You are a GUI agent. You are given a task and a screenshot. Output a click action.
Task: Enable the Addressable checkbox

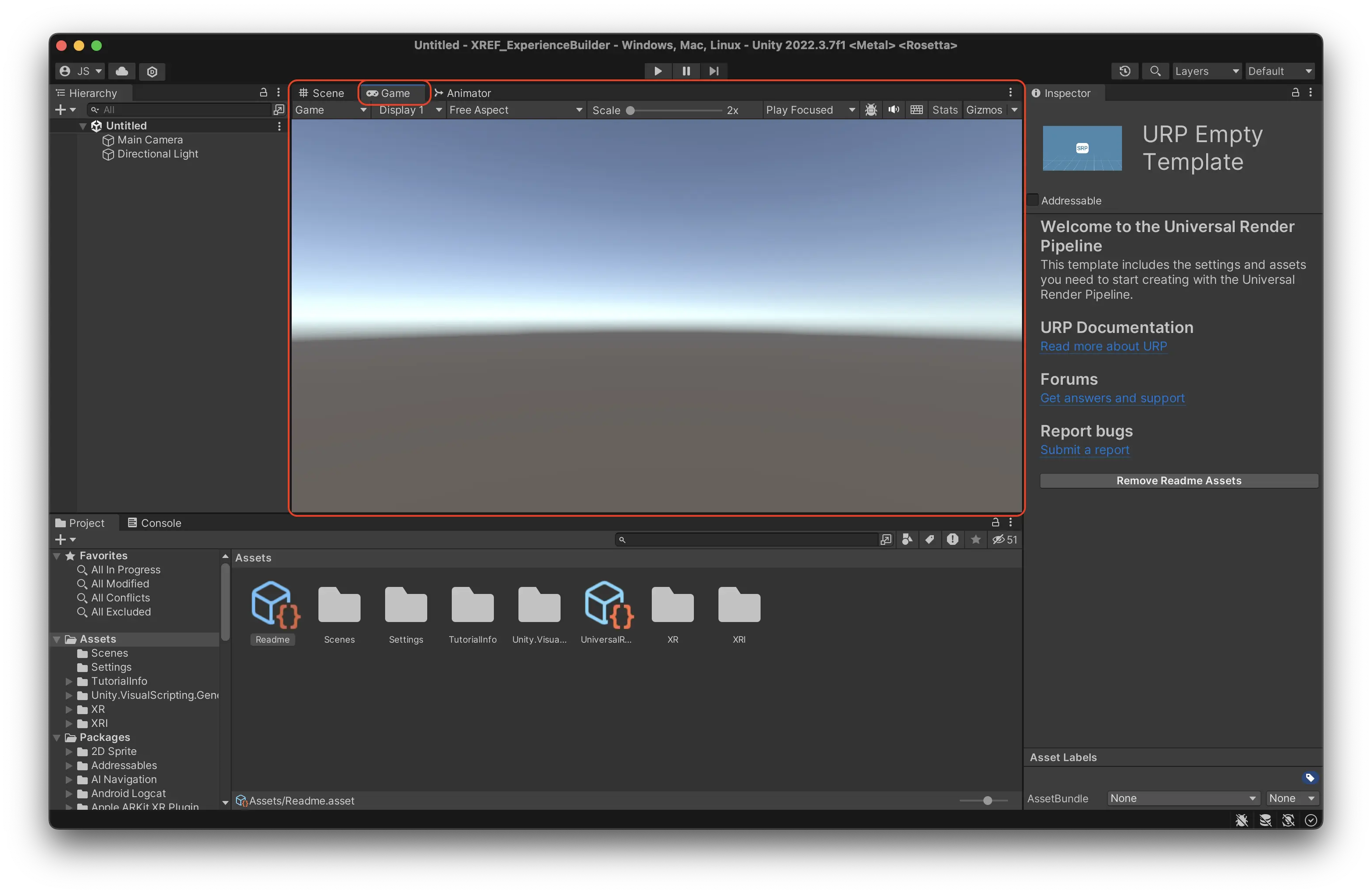1033,200
